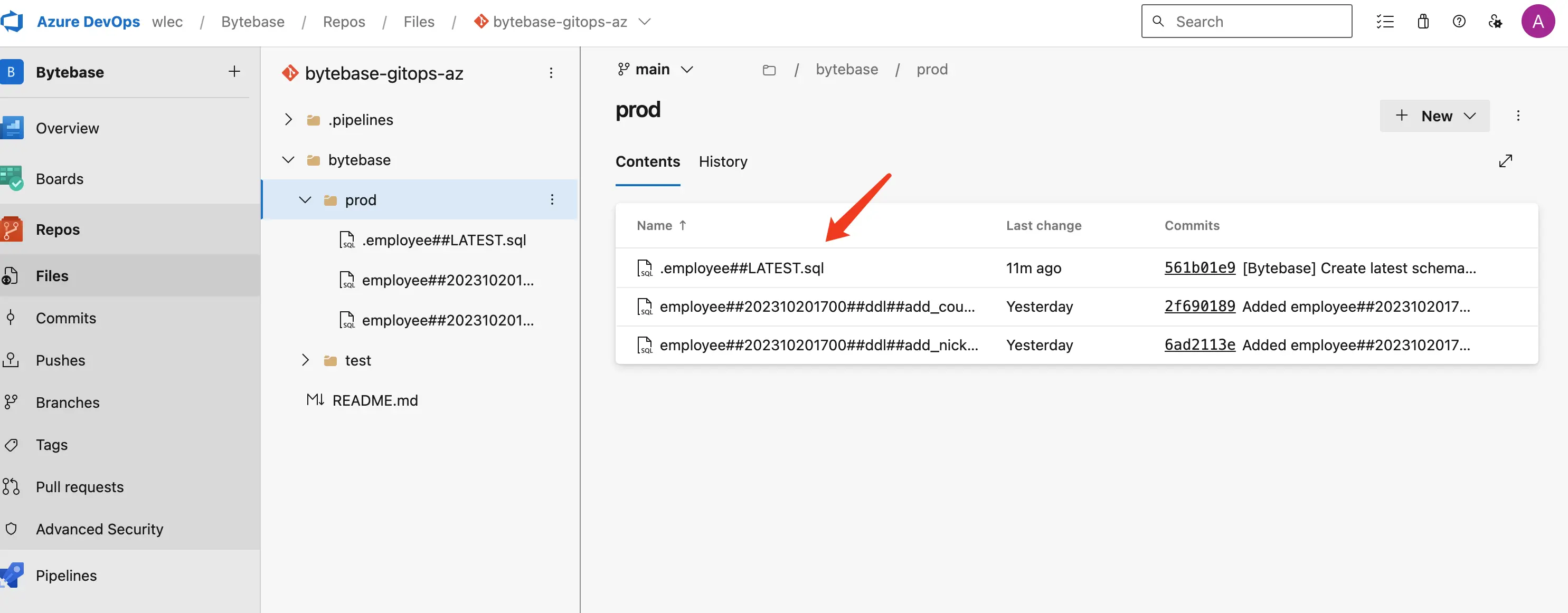Switch to the History tab

[x=723, y=161]
